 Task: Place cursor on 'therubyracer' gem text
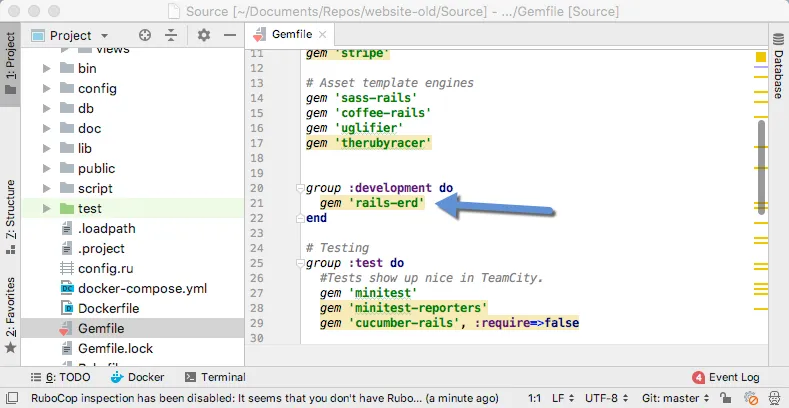383,143
